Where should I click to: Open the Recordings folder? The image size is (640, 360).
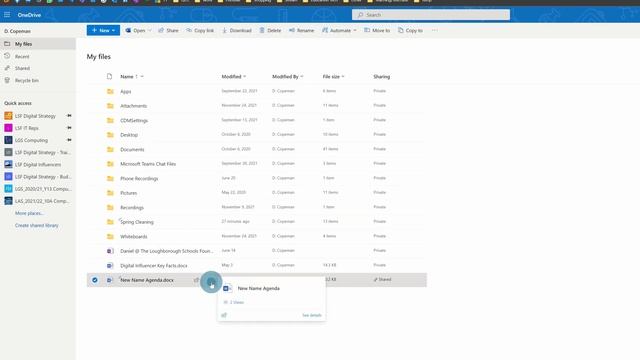click(x=132, y=207)
